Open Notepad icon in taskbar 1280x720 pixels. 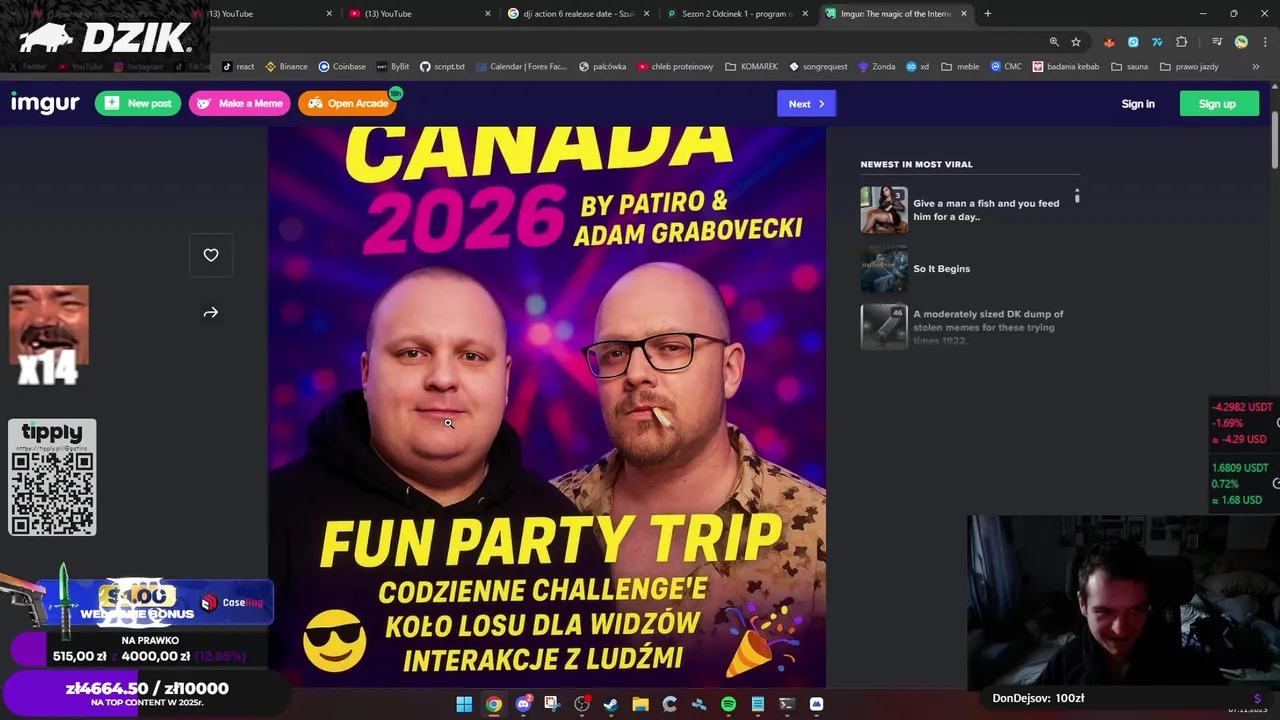click(758, 704)
